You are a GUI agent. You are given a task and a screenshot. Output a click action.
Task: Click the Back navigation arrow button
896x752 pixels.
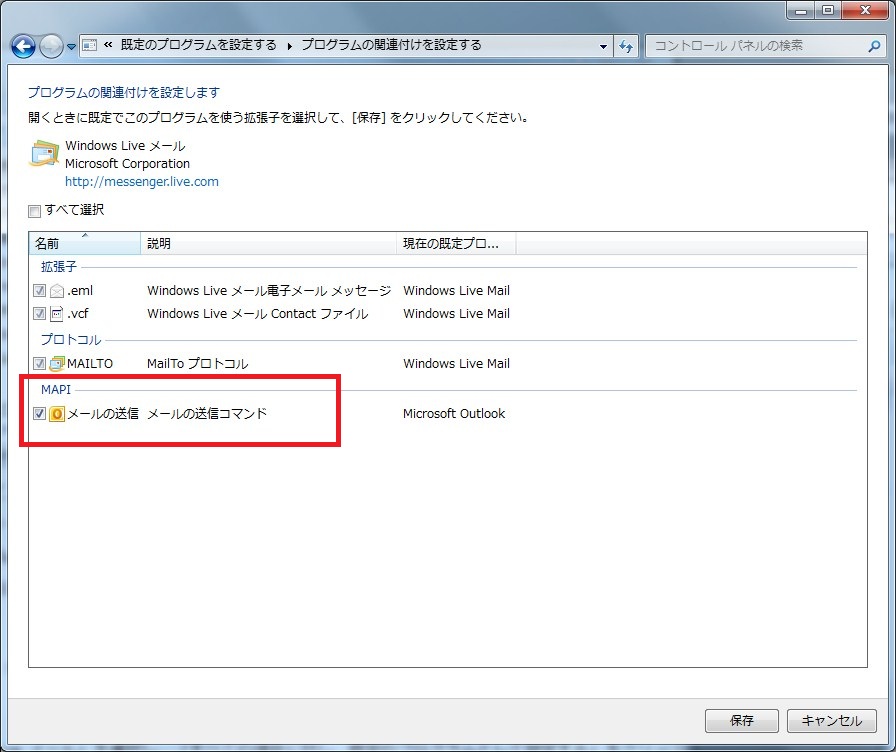(24, 46)
